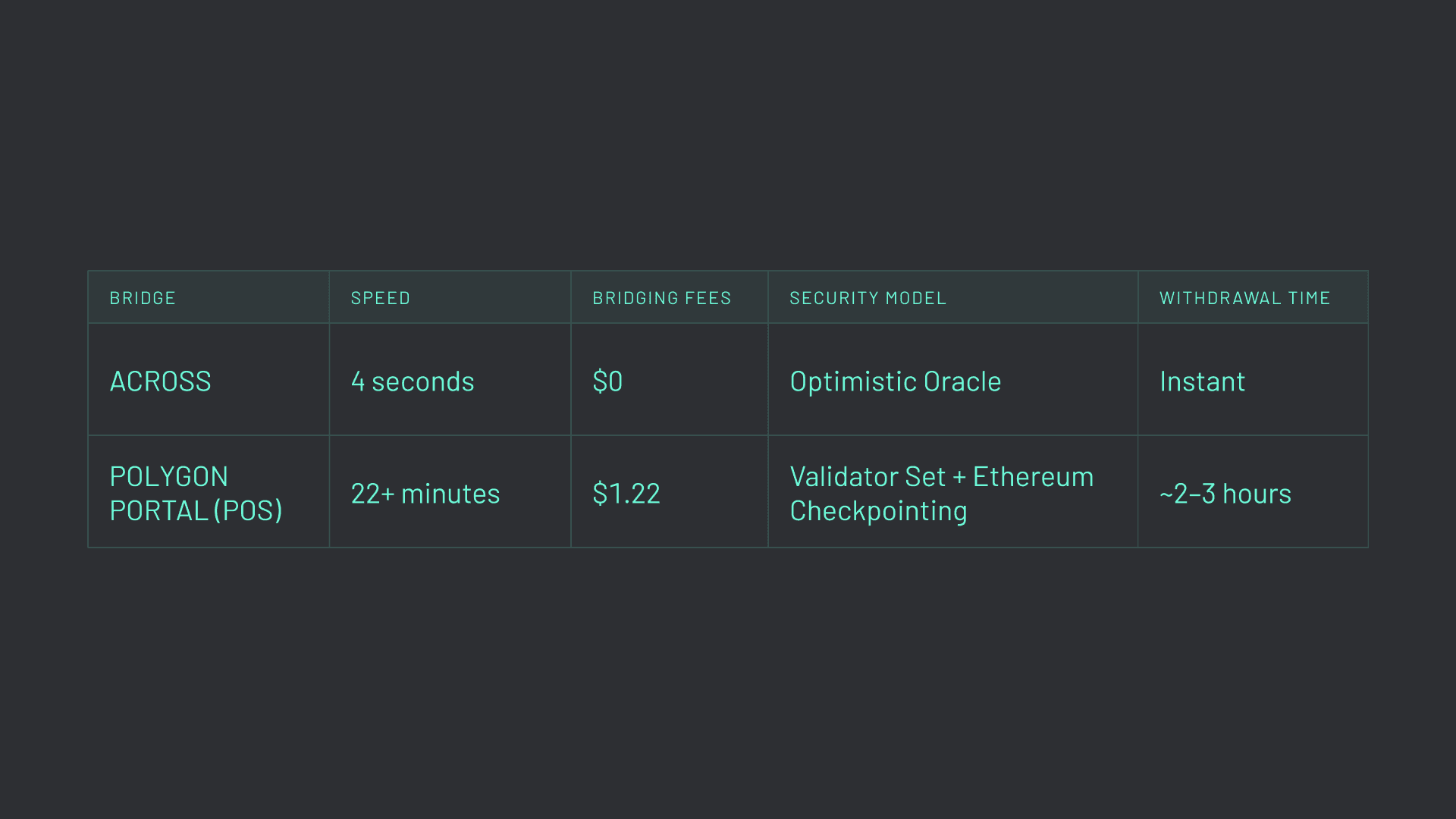This screenshot has width=1456, height=819.
Task: Click 'Validator Set + Ethereum Checkpointing' cell
Action: (942, 492)
